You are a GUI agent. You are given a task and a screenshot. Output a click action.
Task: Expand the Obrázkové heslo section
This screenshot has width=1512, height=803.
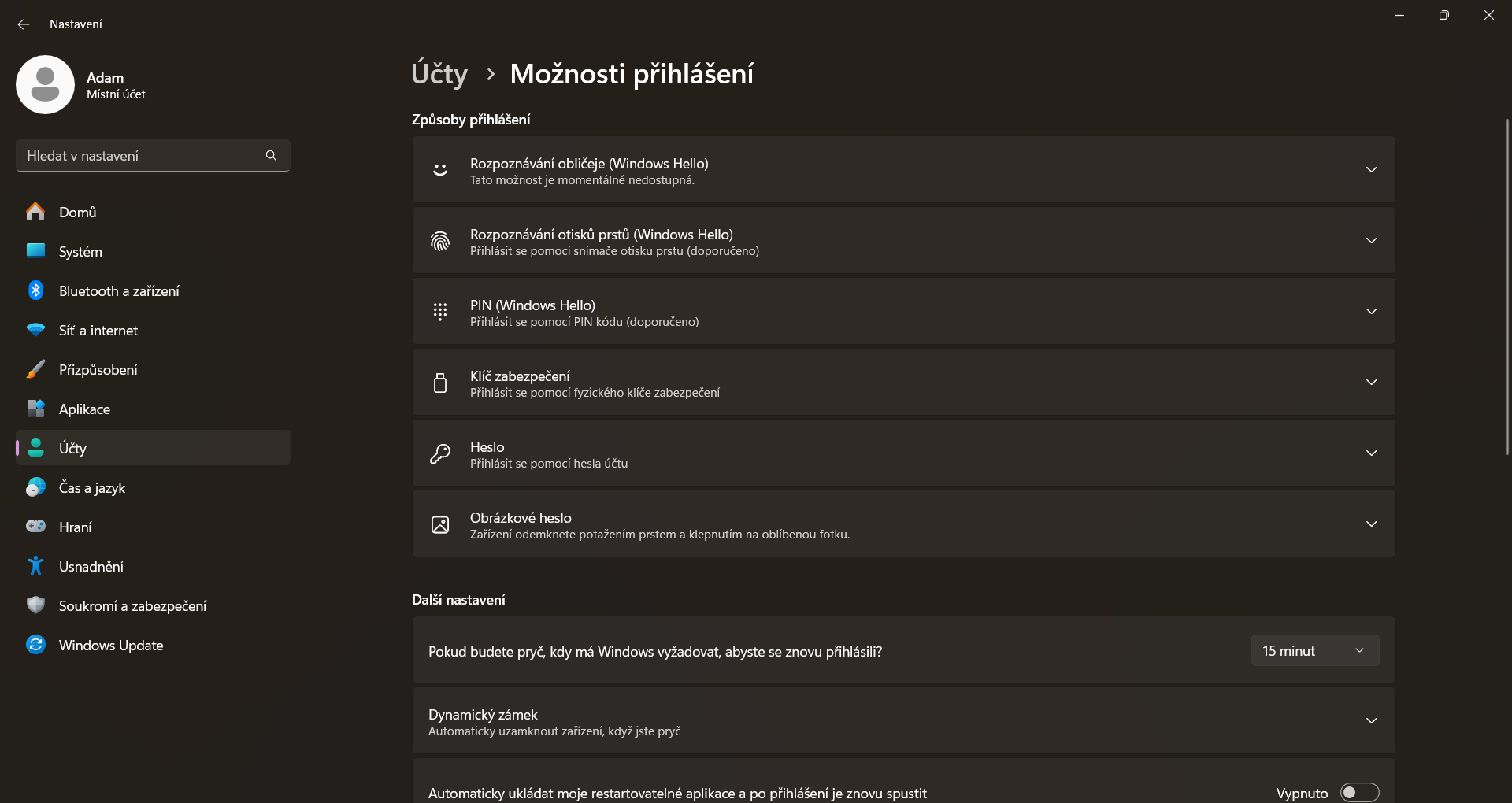(1372, 524)
